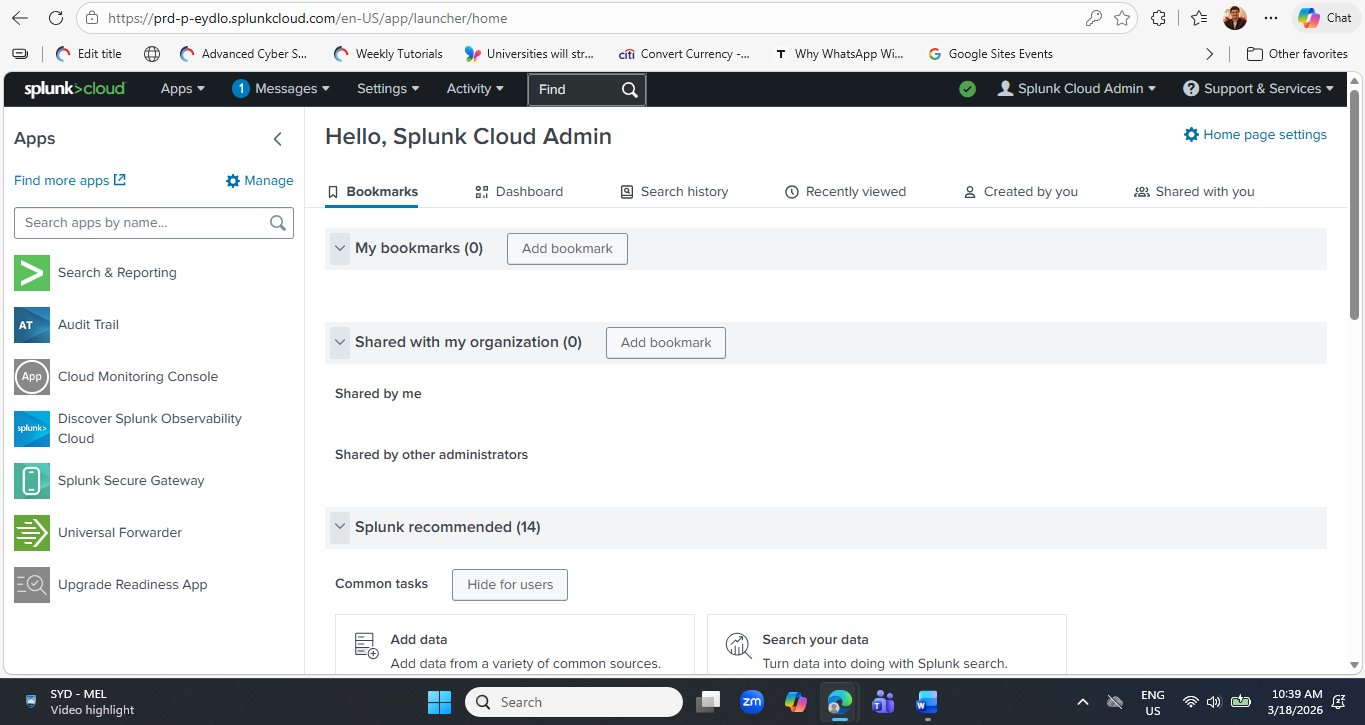1365x725 pixels.
Task: Open the Splunk Cloud Admin account menu
Action: coord(1077,88)
